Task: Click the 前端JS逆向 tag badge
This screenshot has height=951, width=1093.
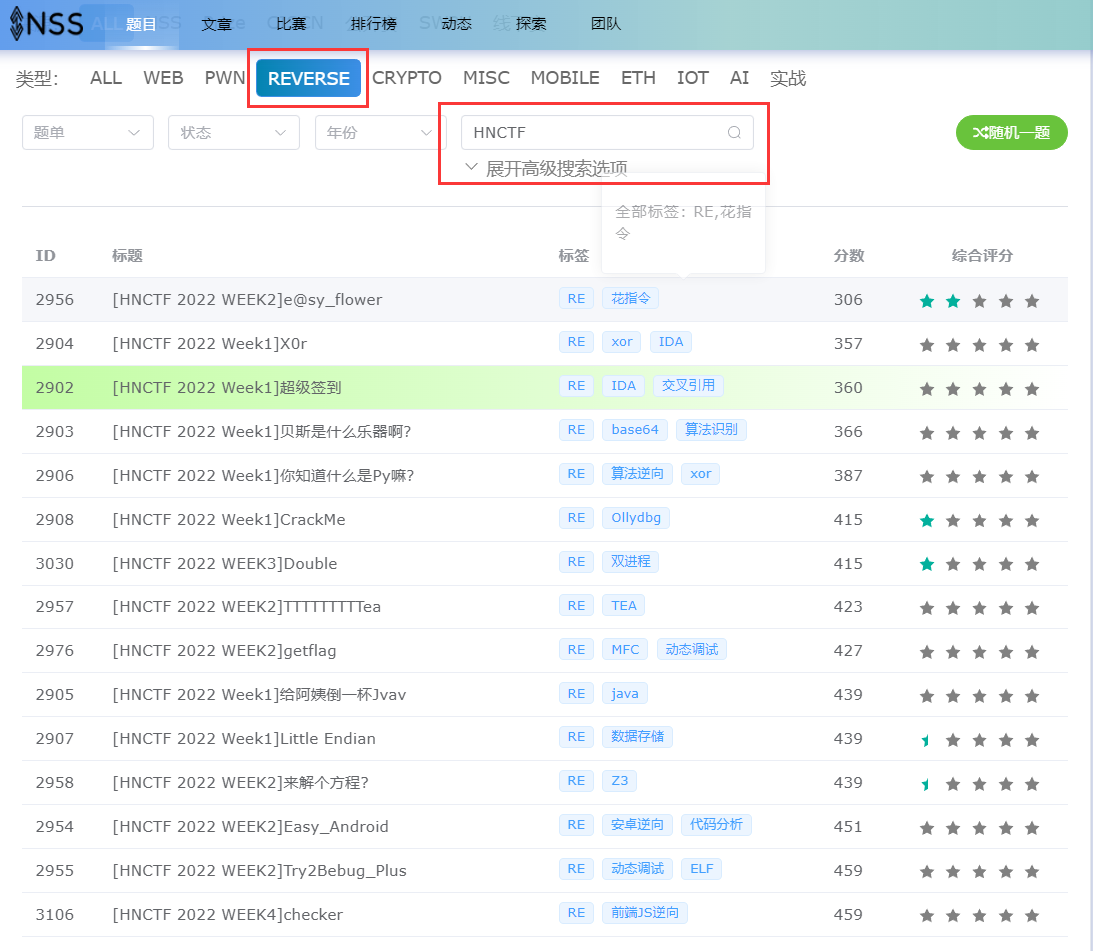Action: click(x=644, y=913)
